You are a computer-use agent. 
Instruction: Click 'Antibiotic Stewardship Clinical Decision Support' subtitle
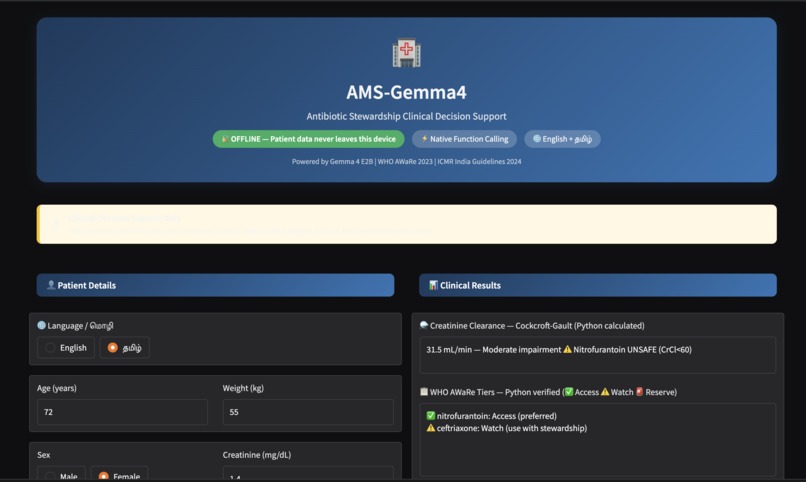tap(406, 116)
